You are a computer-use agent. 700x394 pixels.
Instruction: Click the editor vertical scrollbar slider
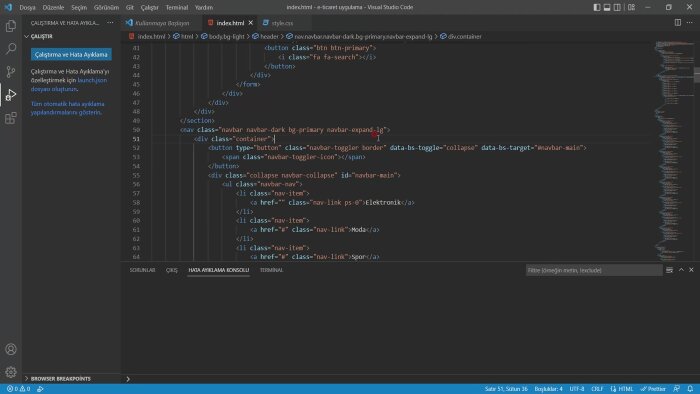(x=696, y=74)
